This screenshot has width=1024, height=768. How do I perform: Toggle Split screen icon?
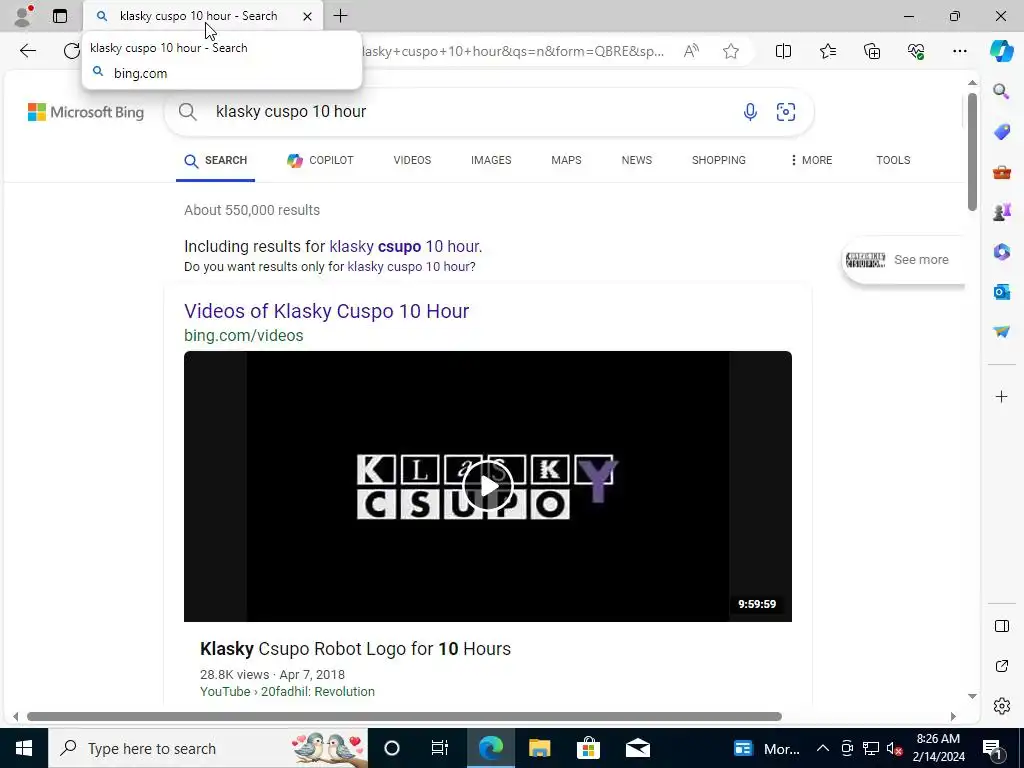pyautogui.click(x=783, y=51)
